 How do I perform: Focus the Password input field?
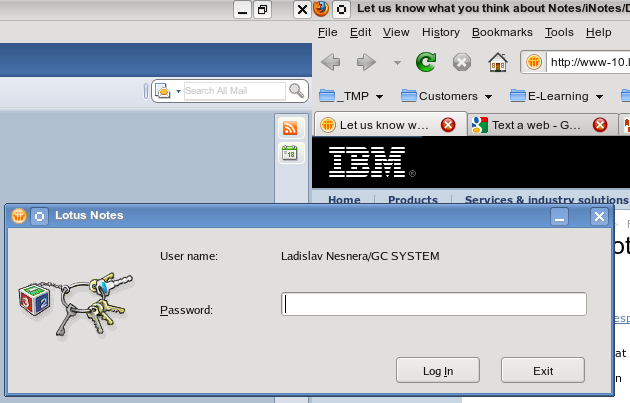434,304
